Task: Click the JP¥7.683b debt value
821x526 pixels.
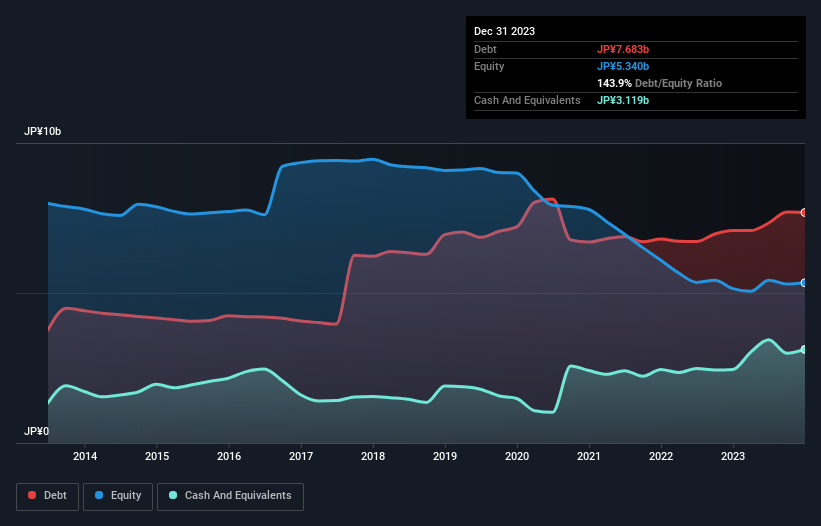Action: [x=623, y=49]
